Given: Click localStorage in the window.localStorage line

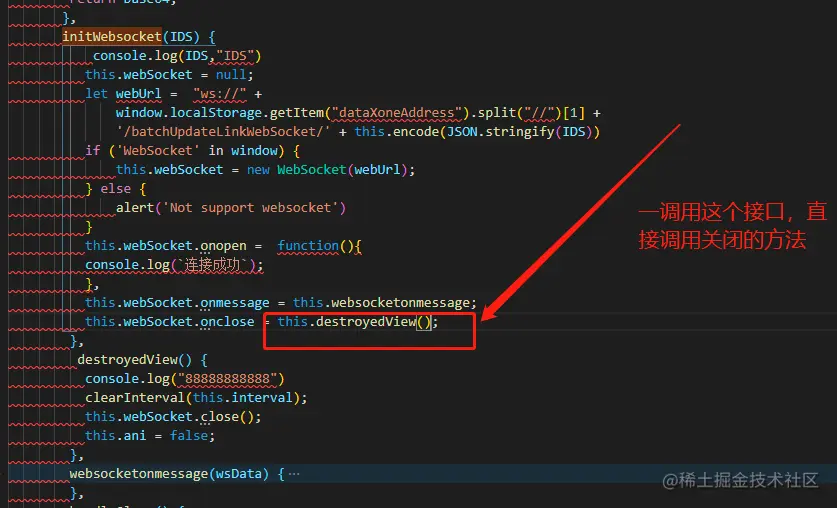Looking at the screenshot, I should pos(217,113).
